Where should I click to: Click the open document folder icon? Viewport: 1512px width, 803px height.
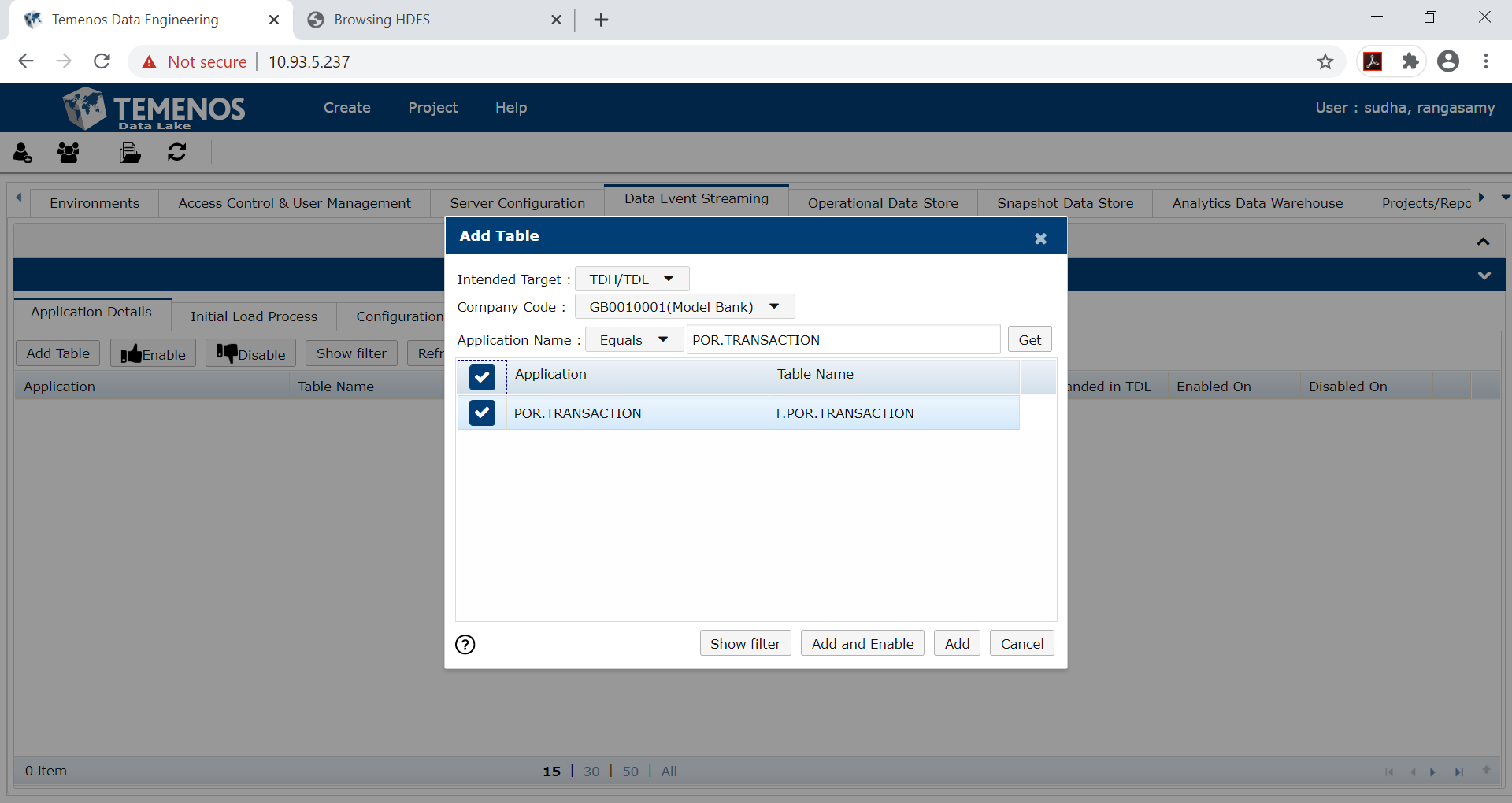129,152
